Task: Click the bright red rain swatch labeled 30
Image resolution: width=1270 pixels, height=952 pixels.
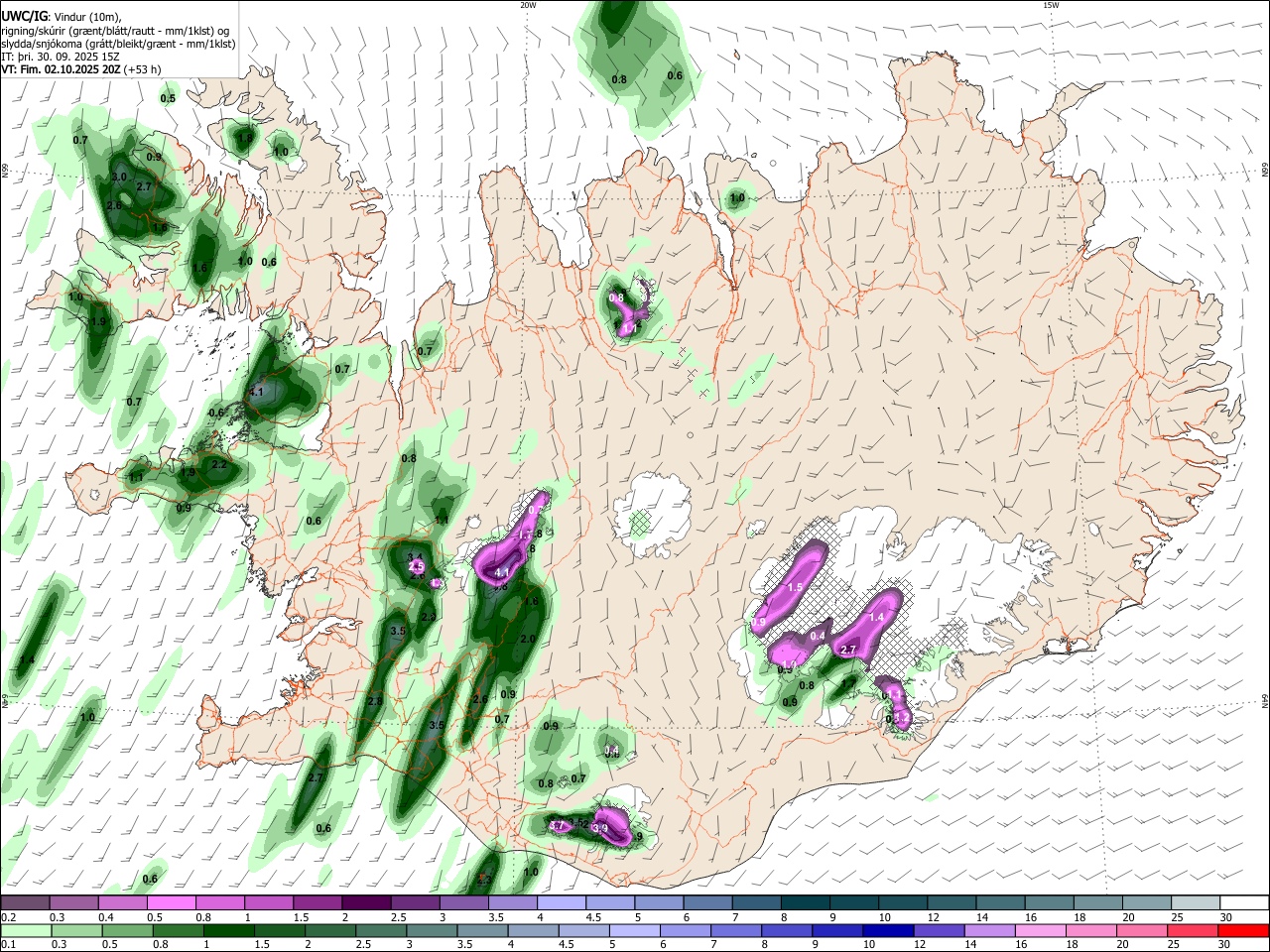Action: click(x=1242, y=931)
